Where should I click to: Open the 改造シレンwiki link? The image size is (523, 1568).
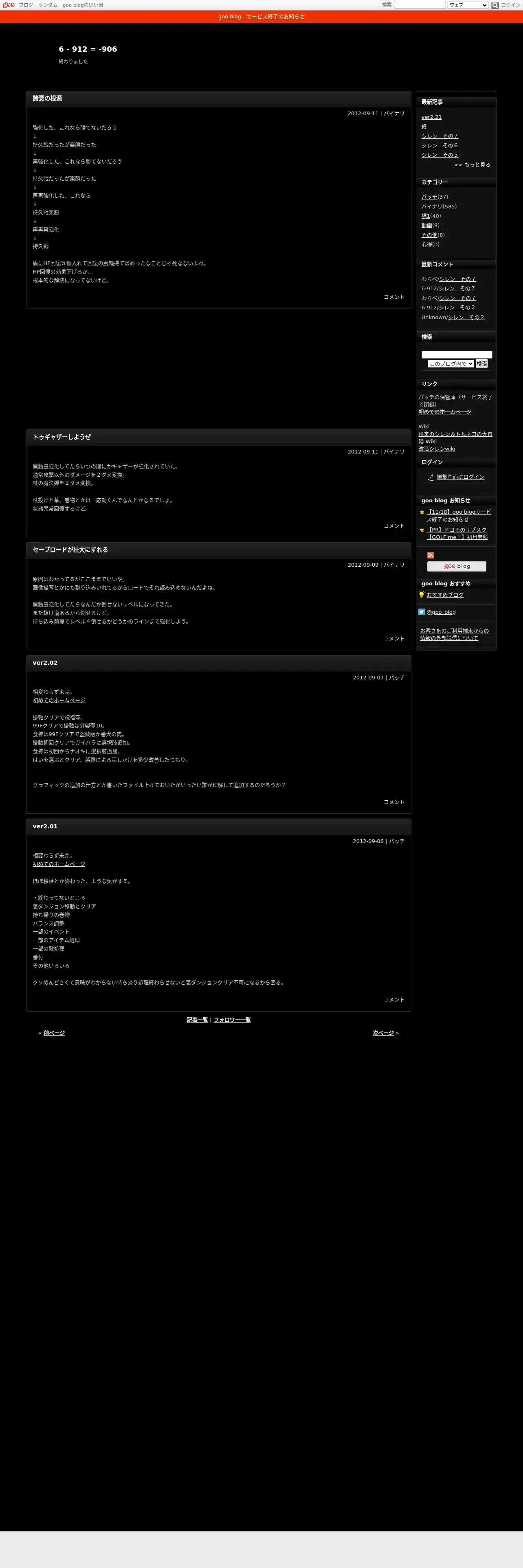point(437,449)
